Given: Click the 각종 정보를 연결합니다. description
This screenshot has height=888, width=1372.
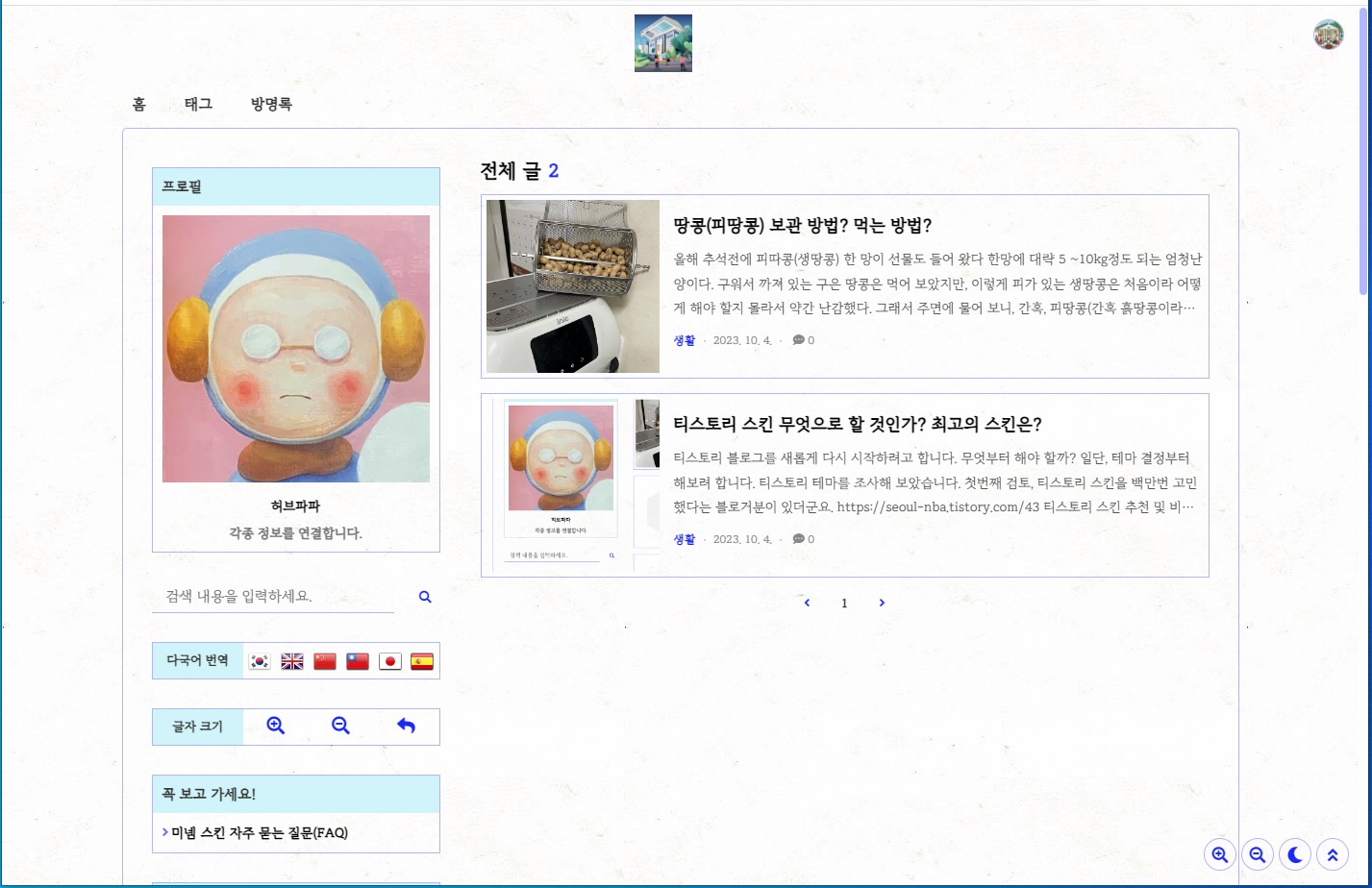Looking at the screenshot, I should click(x=295, y=532).
